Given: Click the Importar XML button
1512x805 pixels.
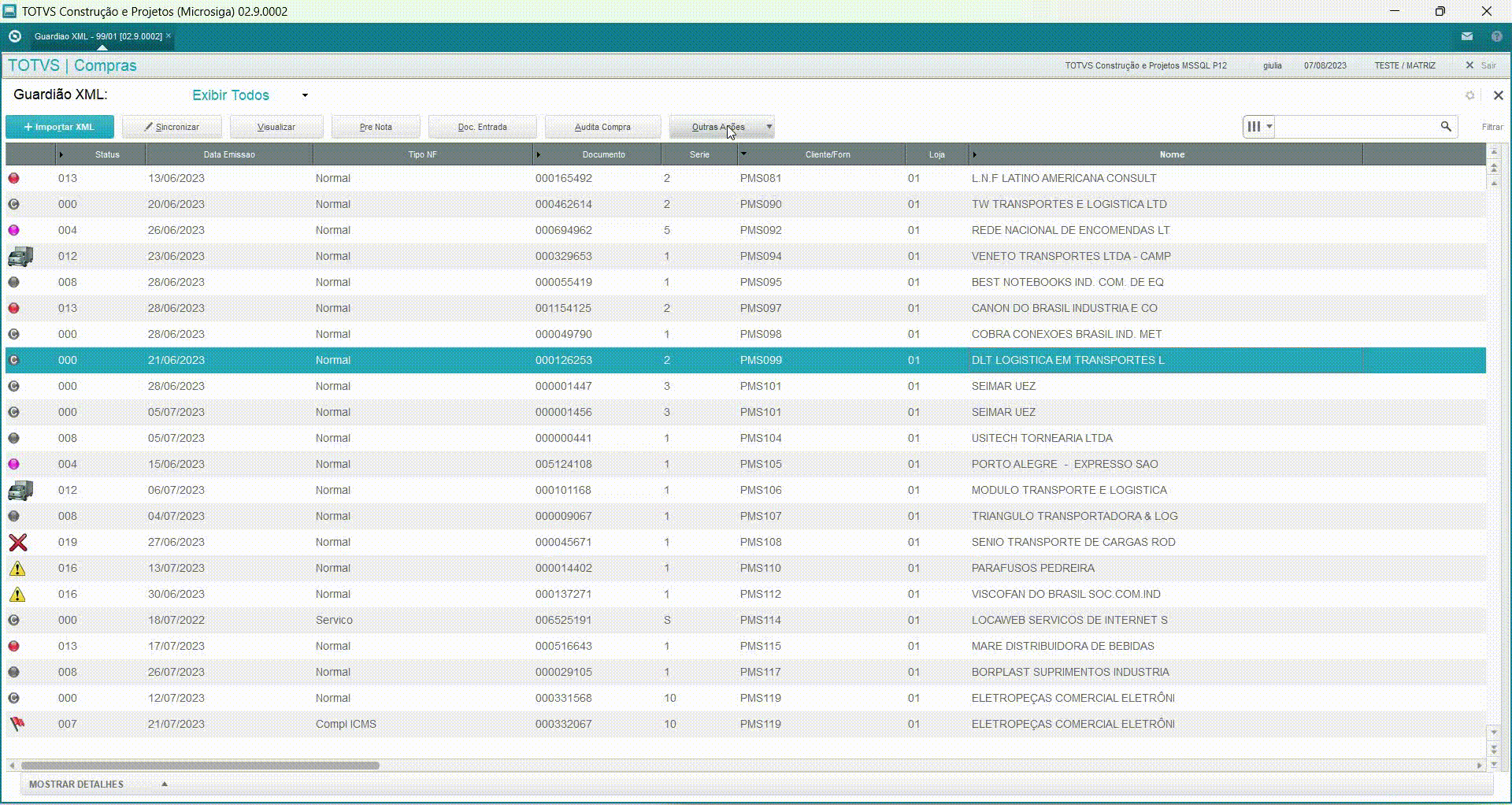Looking at the screenshot, I should (x=60, y=127).
